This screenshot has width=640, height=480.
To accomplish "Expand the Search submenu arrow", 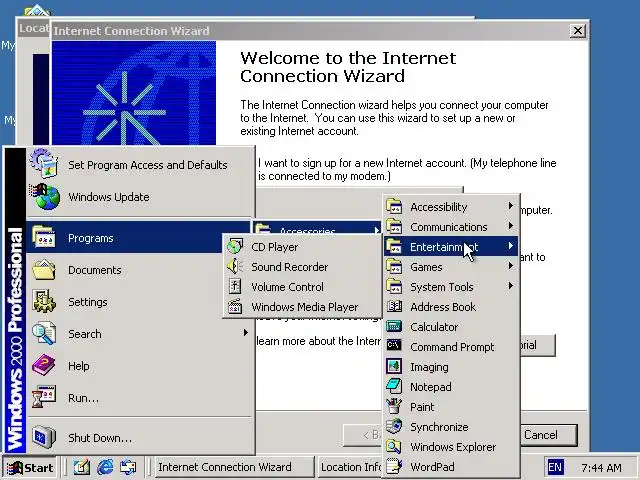I will 245,333.
